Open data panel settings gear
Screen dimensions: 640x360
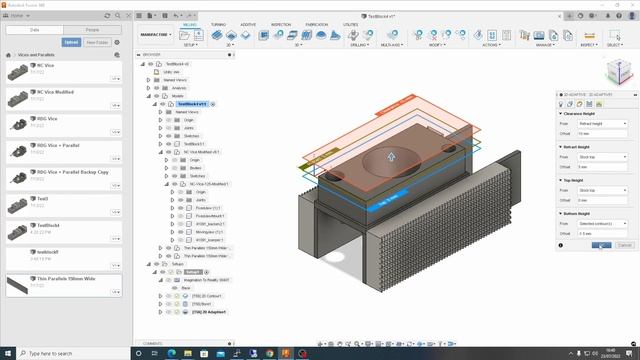(117, 42)
